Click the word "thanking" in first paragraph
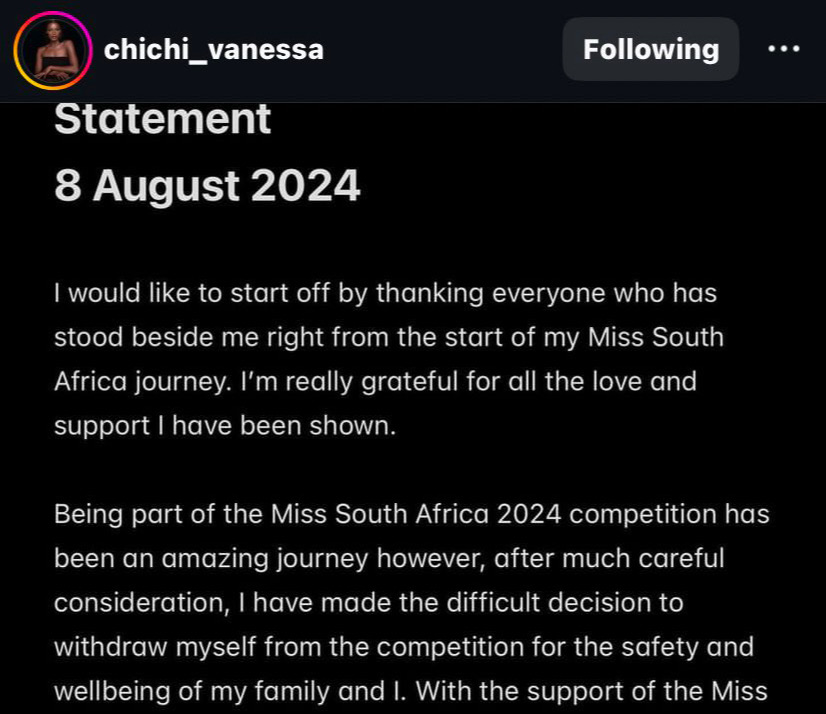This screenshot has width=826, height=714. click(x=430, y=294)
